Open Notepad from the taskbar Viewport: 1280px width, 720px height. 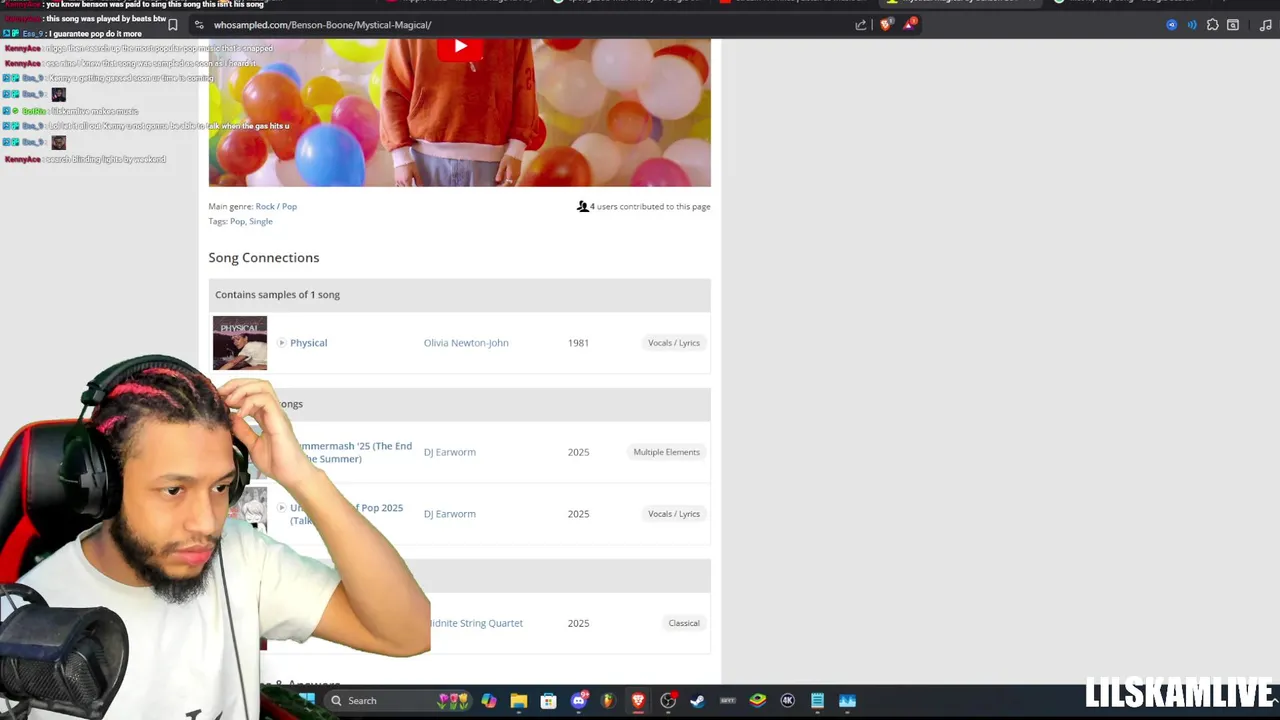(817, 701)
